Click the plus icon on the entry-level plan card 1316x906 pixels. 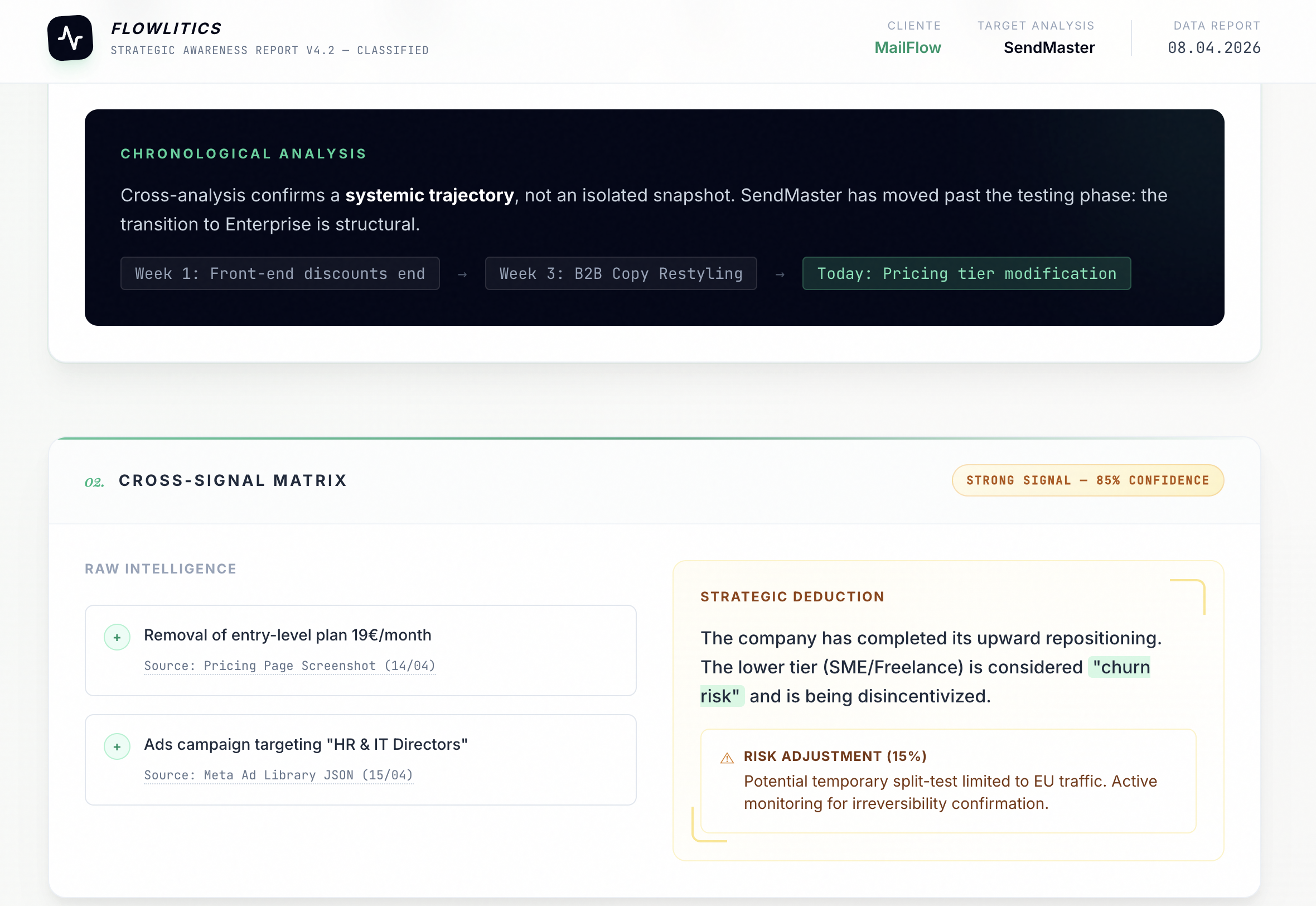tap(117, 637)
